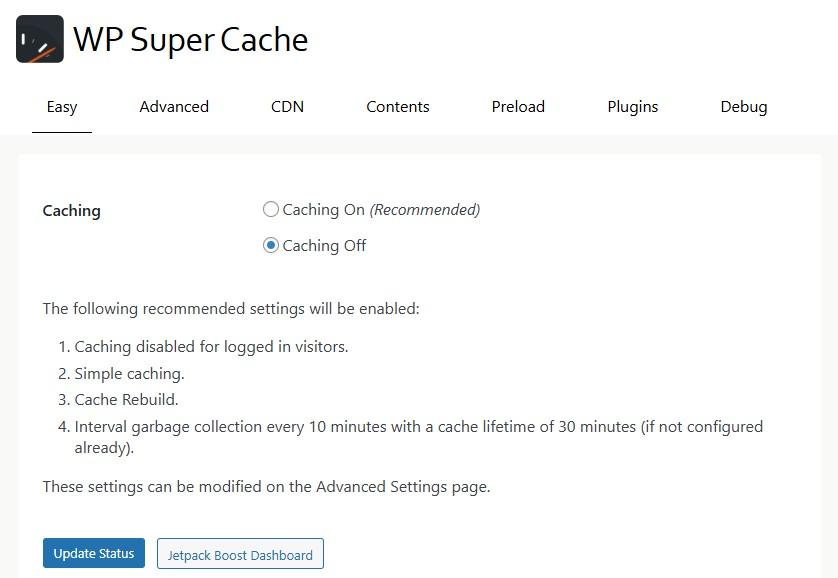
Task: Click the WP Super Cache page heading
Action: pyautogui.click(x=190, y=40)
